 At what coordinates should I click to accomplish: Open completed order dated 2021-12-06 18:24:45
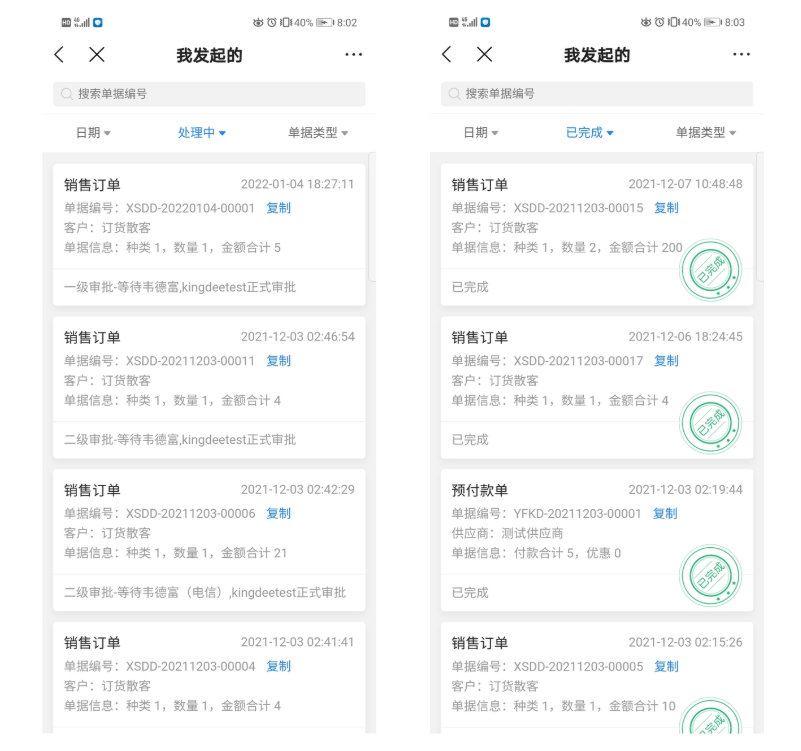click(597, 388)
